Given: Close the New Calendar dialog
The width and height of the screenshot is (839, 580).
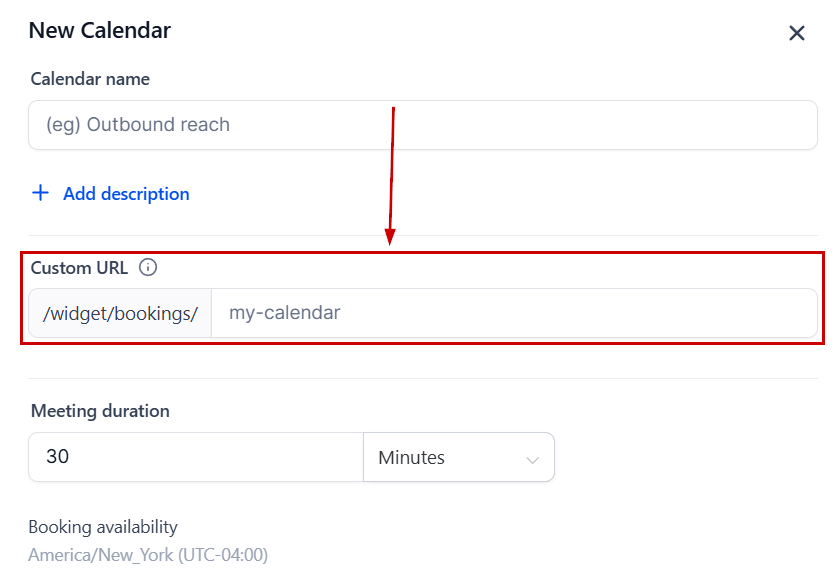Looking at the screenshot, I should click(796, 33).
